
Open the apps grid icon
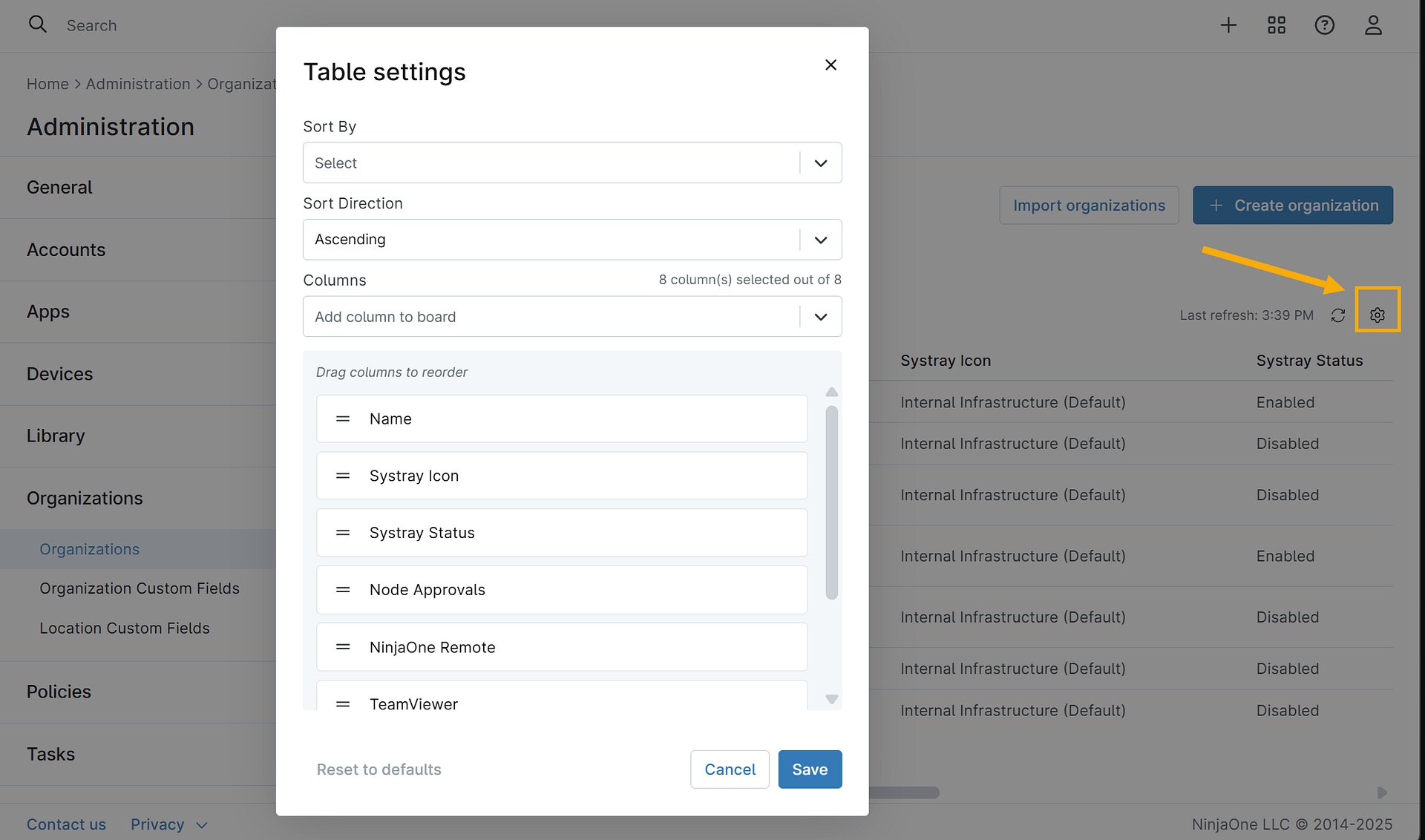coord(1277,25)
